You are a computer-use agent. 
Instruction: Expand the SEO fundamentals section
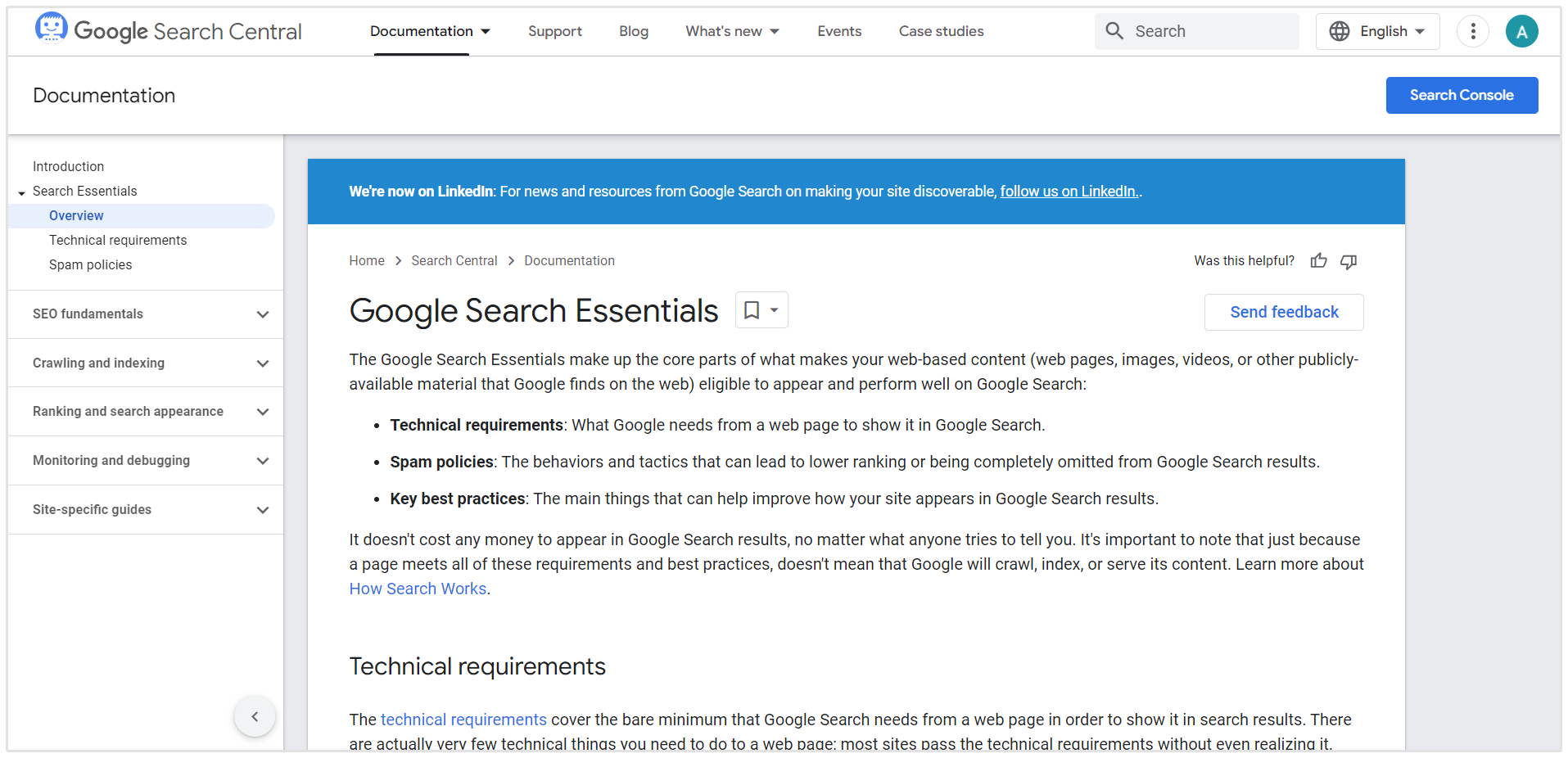tap(262, 314)
